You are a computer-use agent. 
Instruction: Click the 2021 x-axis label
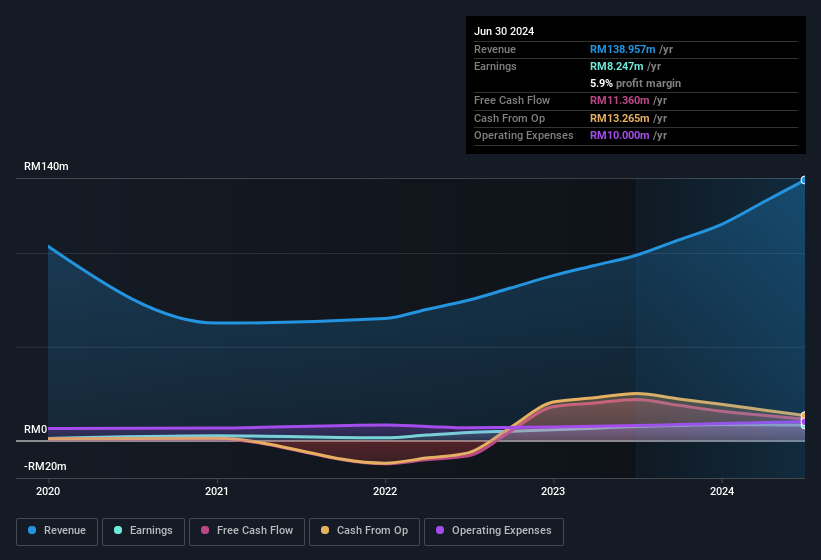click(217, 491)
